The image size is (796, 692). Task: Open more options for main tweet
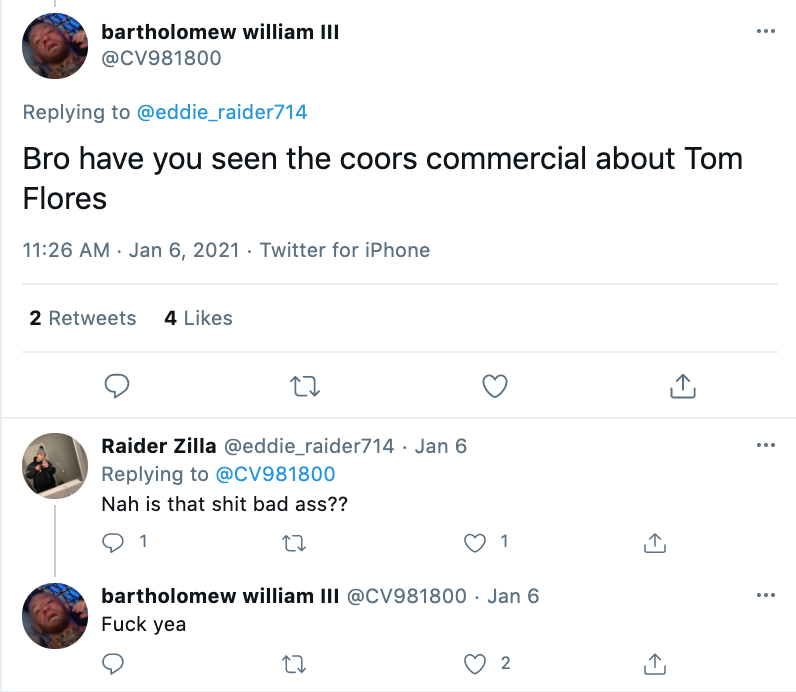click(766, 31)
